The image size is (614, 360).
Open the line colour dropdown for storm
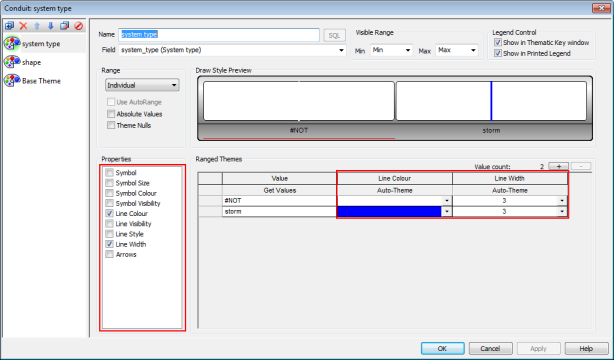pyautogui.click(x=447, y=212)
